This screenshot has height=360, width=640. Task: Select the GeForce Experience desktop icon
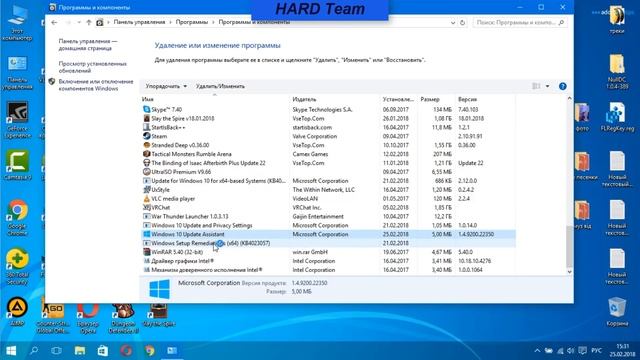(x=17, y=120)
